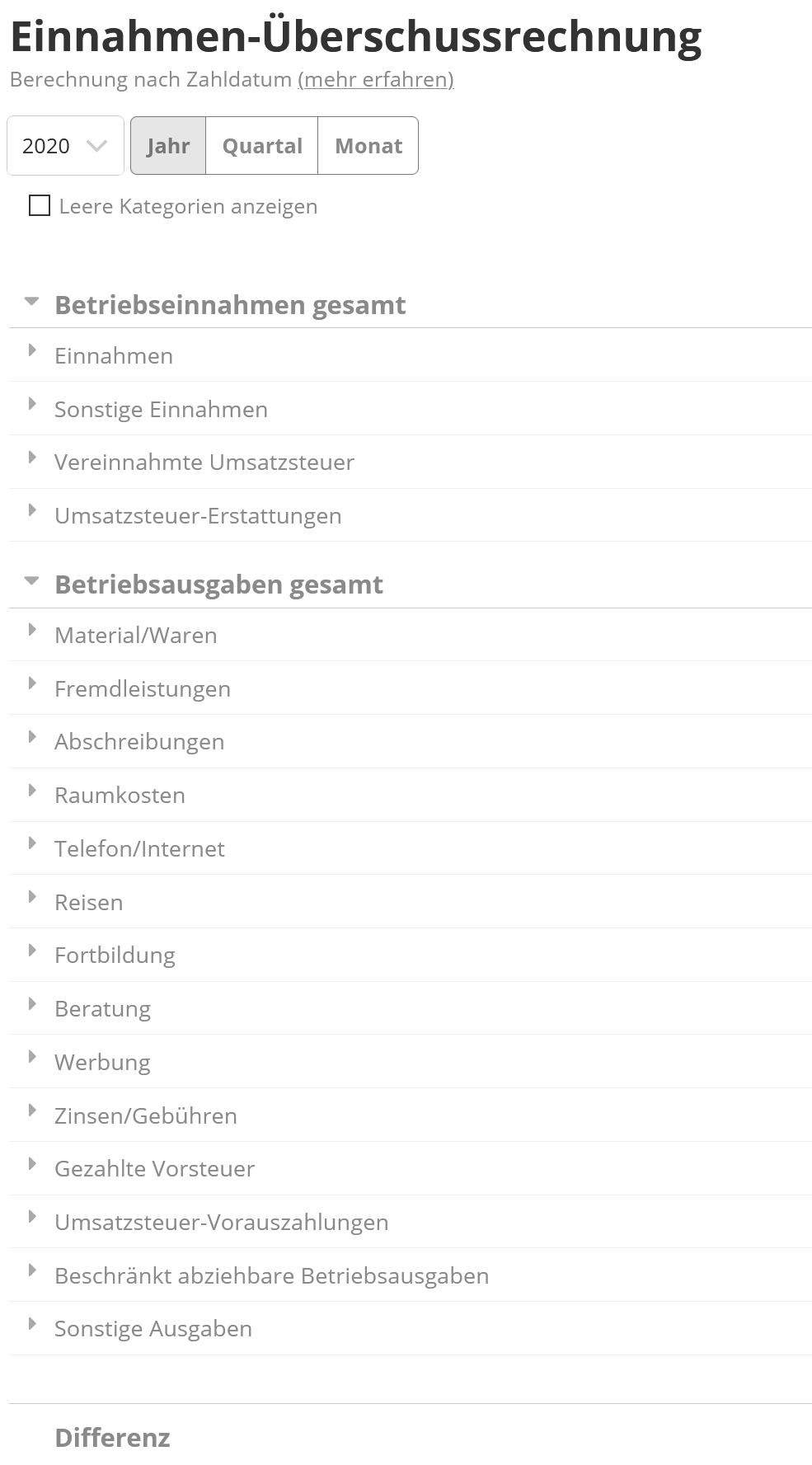Click the Fremdleistungen category label
The width and height of the screenshot is (812, 1465).
click(x=143, y=688)
